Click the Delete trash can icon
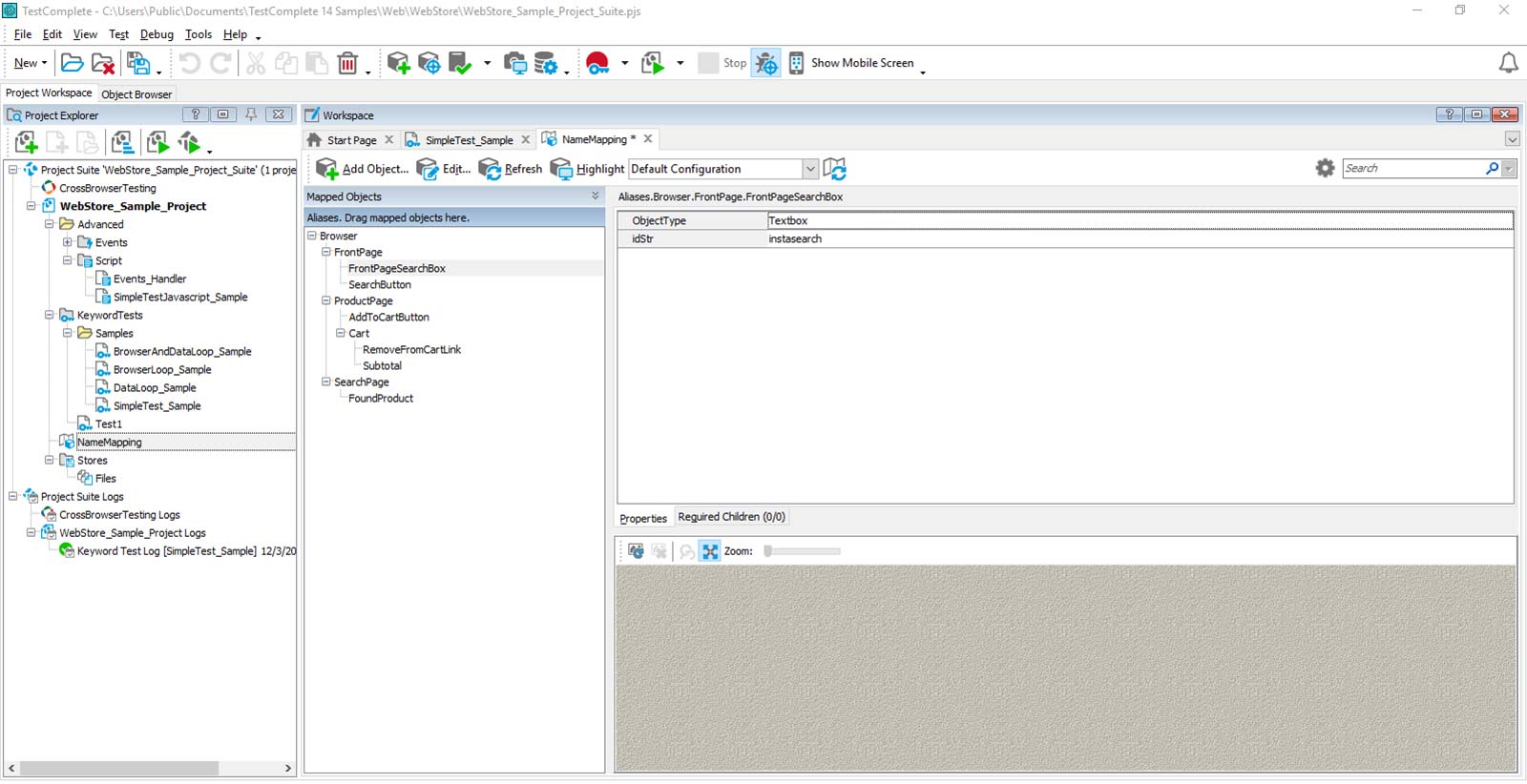This screenshot has height=784, width=1527. pyautogui.click(x=347, y=63)
